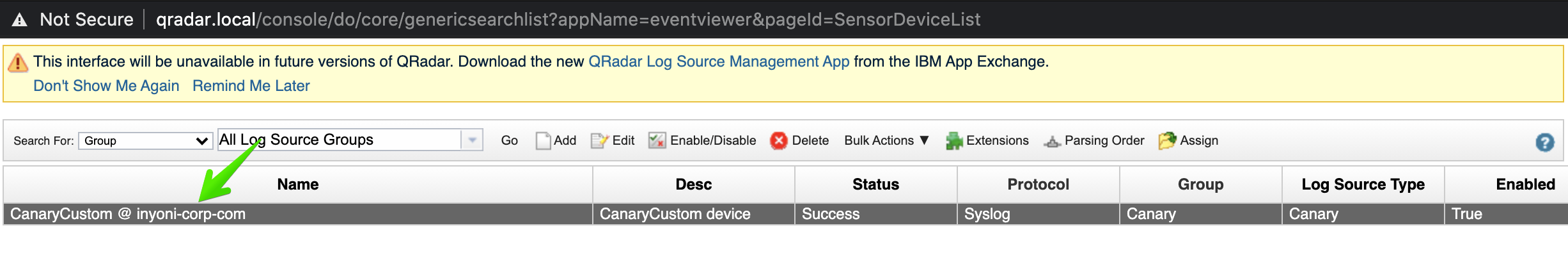The width and height of the screenshot is (1568, 253).
Task: Click Don't Show Me Again link
Action: pos(106,86)
